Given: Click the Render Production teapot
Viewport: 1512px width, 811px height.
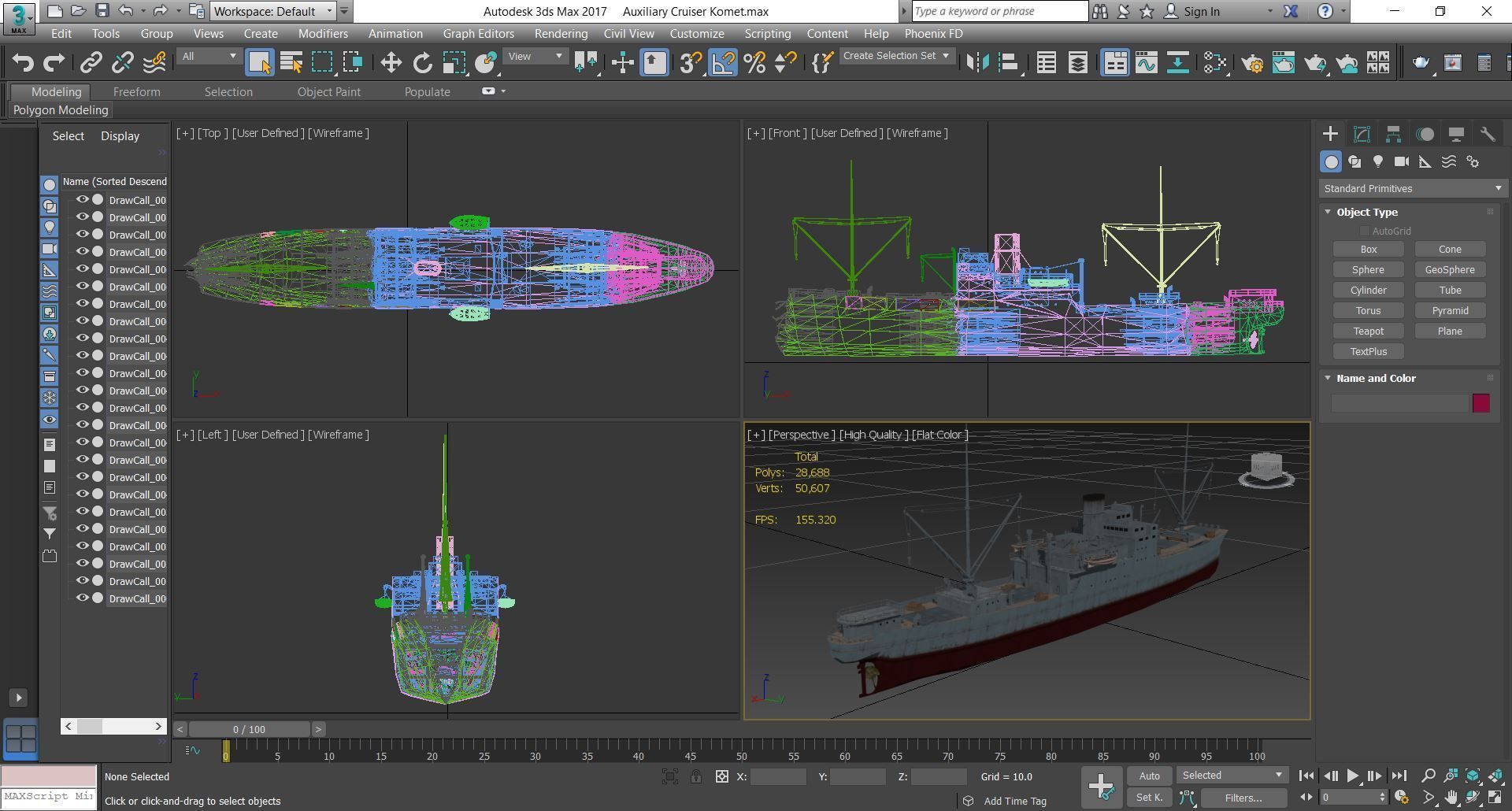Looking at the screenshot, I should (x=1315, y=63).
